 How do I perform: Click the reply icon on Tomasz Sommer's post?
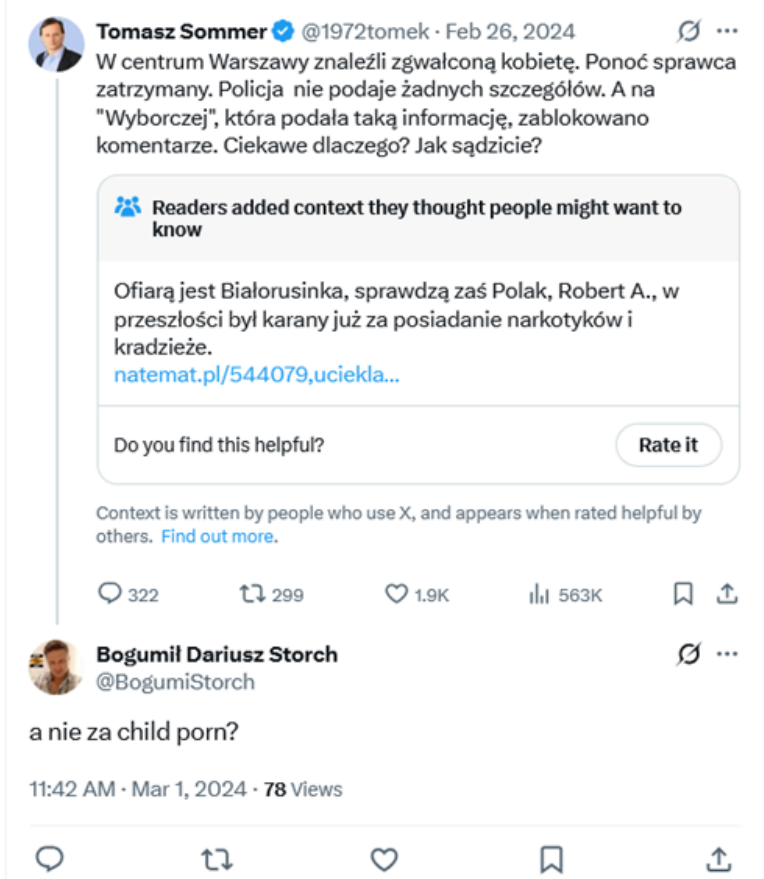click(110, 594)
